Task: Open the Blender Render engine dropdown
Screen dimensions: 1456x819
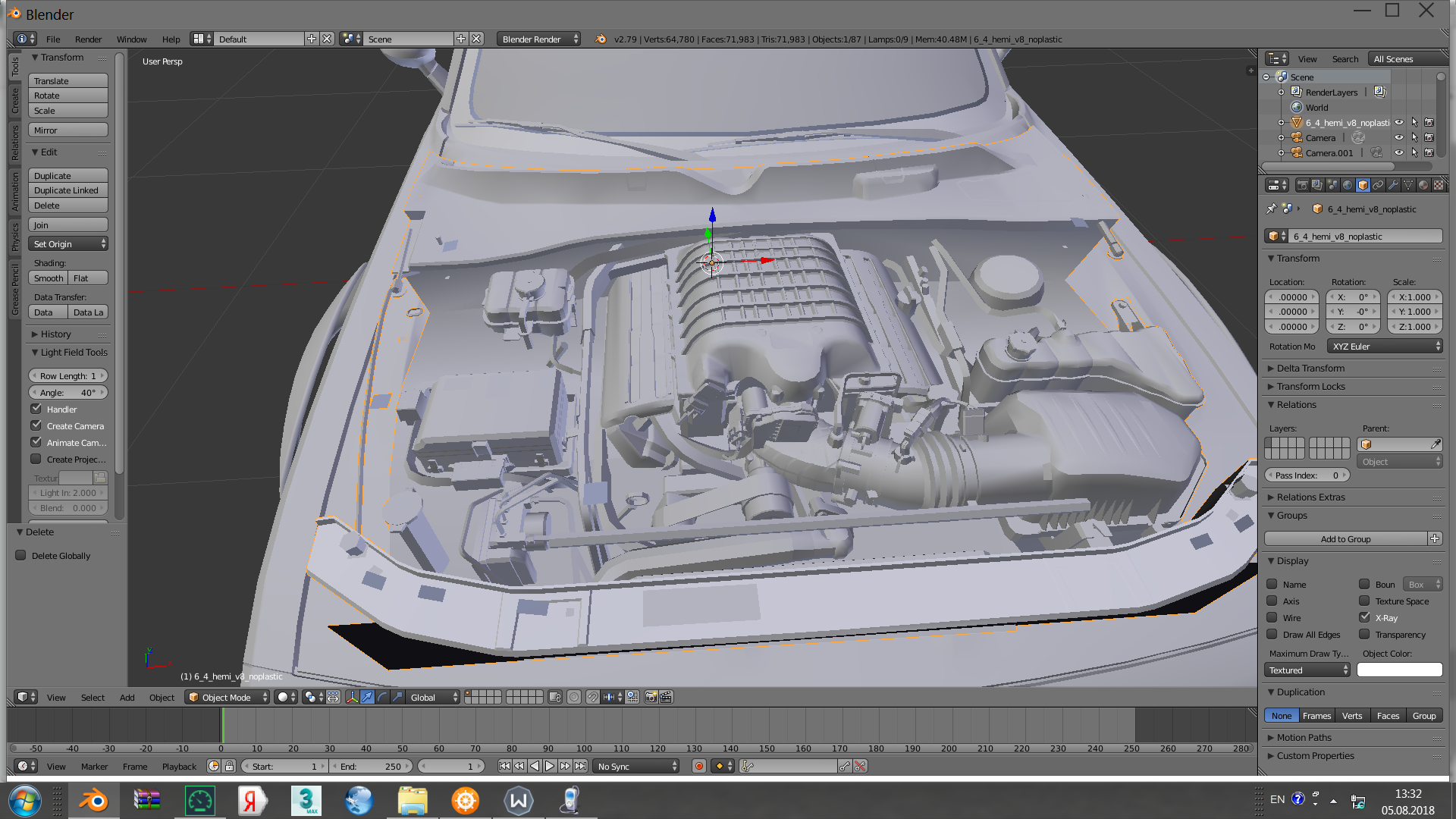Action: (x=538, y=39)
